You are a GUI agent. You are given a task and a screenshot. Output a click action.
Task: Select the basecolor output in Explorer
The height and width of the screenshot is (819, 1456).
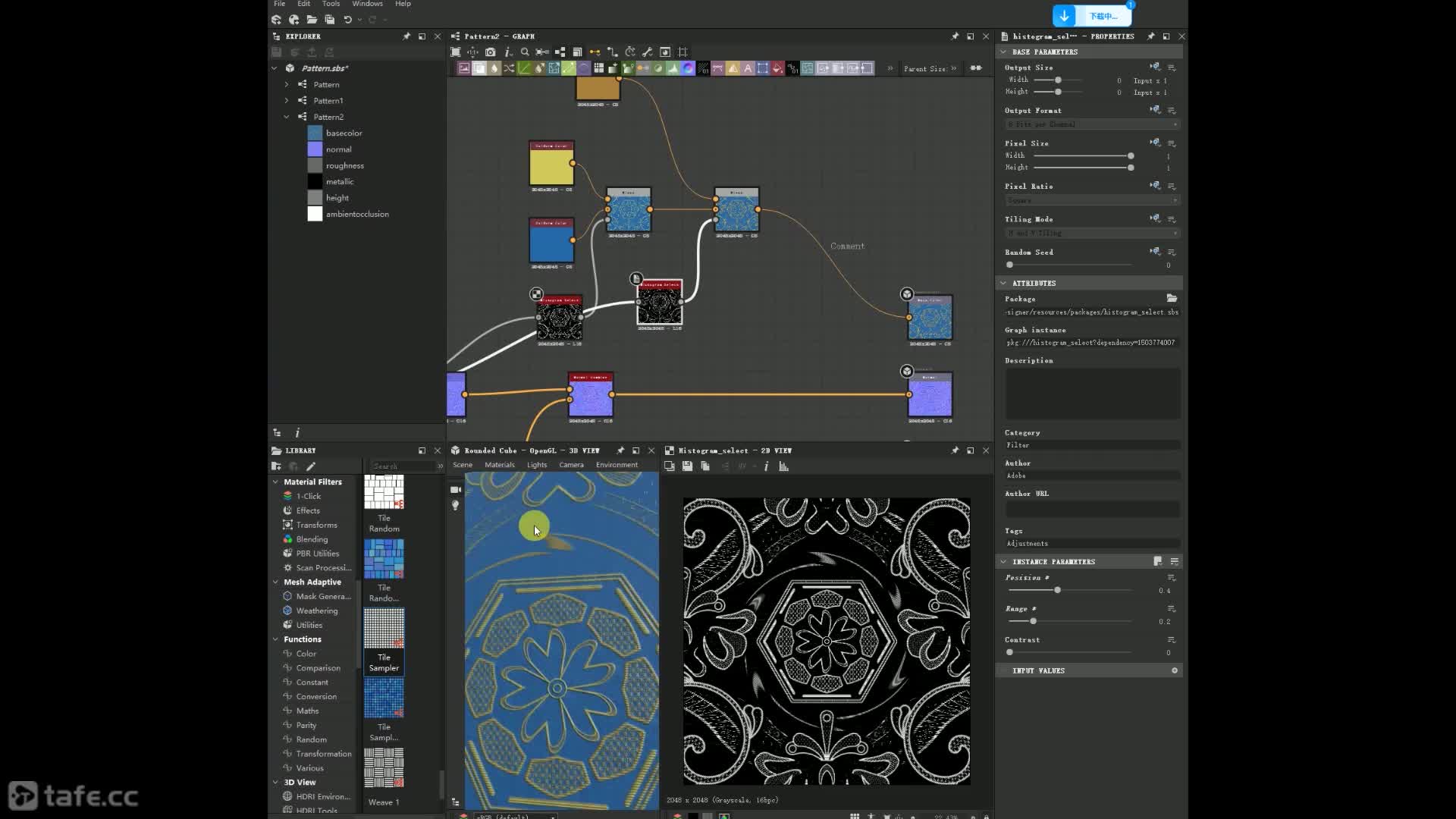click(x=344, y=133)
